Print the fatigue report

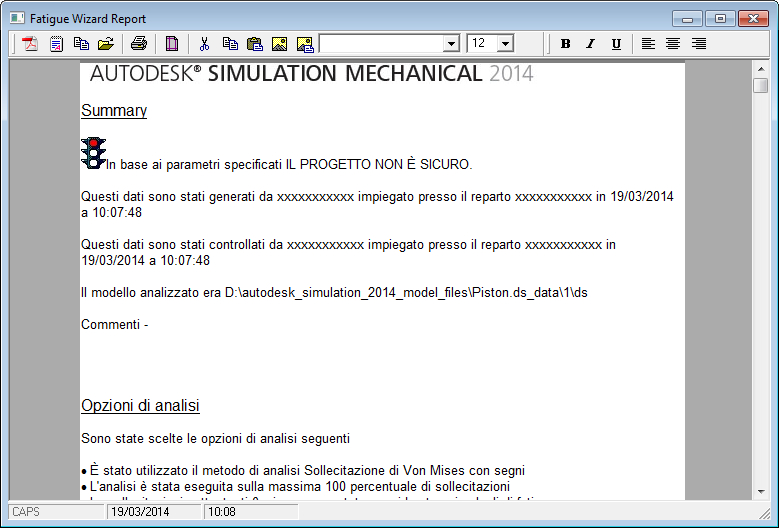(x=139, y=44)
